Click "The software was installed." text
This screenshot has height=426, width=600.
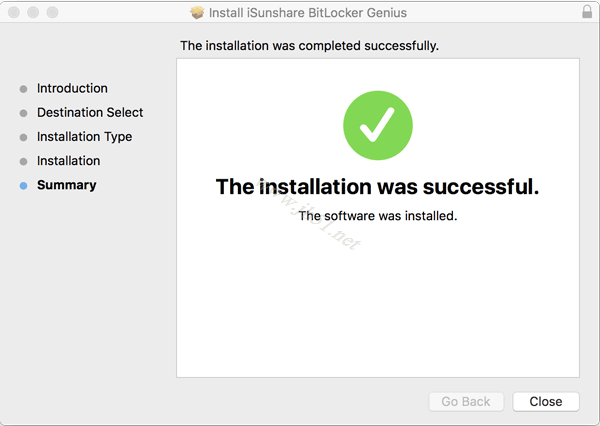[x=377, y=215]
